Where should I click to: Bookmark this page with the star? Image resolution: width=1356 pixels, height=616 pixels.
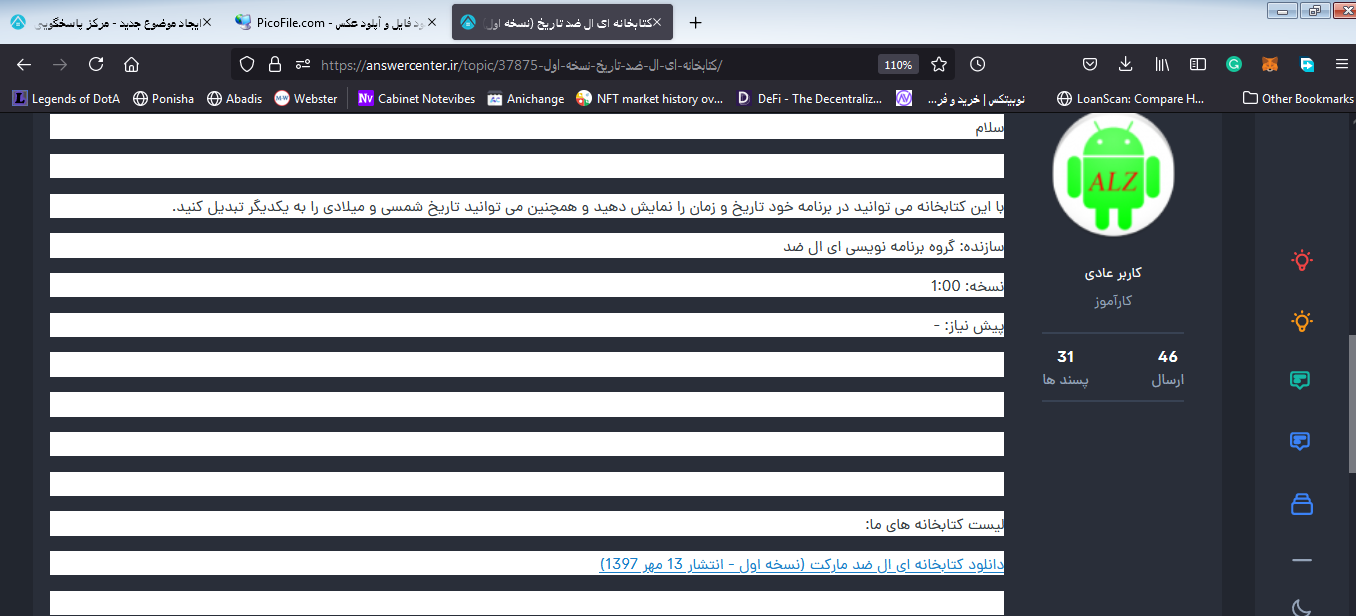pos(939,64)
